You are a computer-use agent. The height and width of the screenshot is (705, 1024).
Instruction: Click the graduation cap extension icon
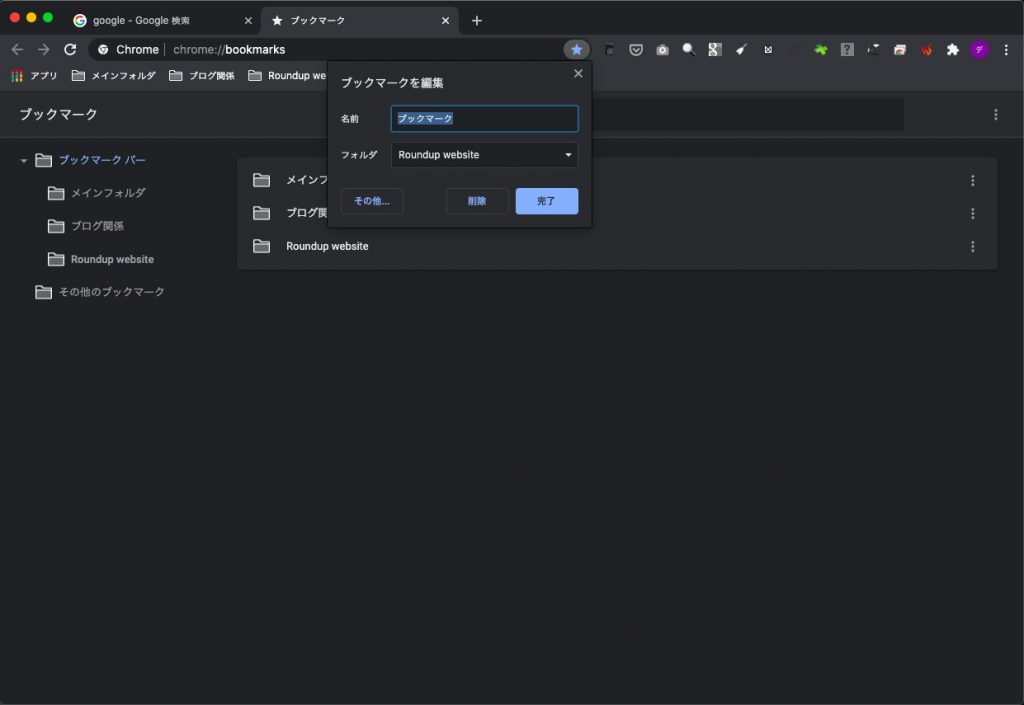[x=873, y=50]
